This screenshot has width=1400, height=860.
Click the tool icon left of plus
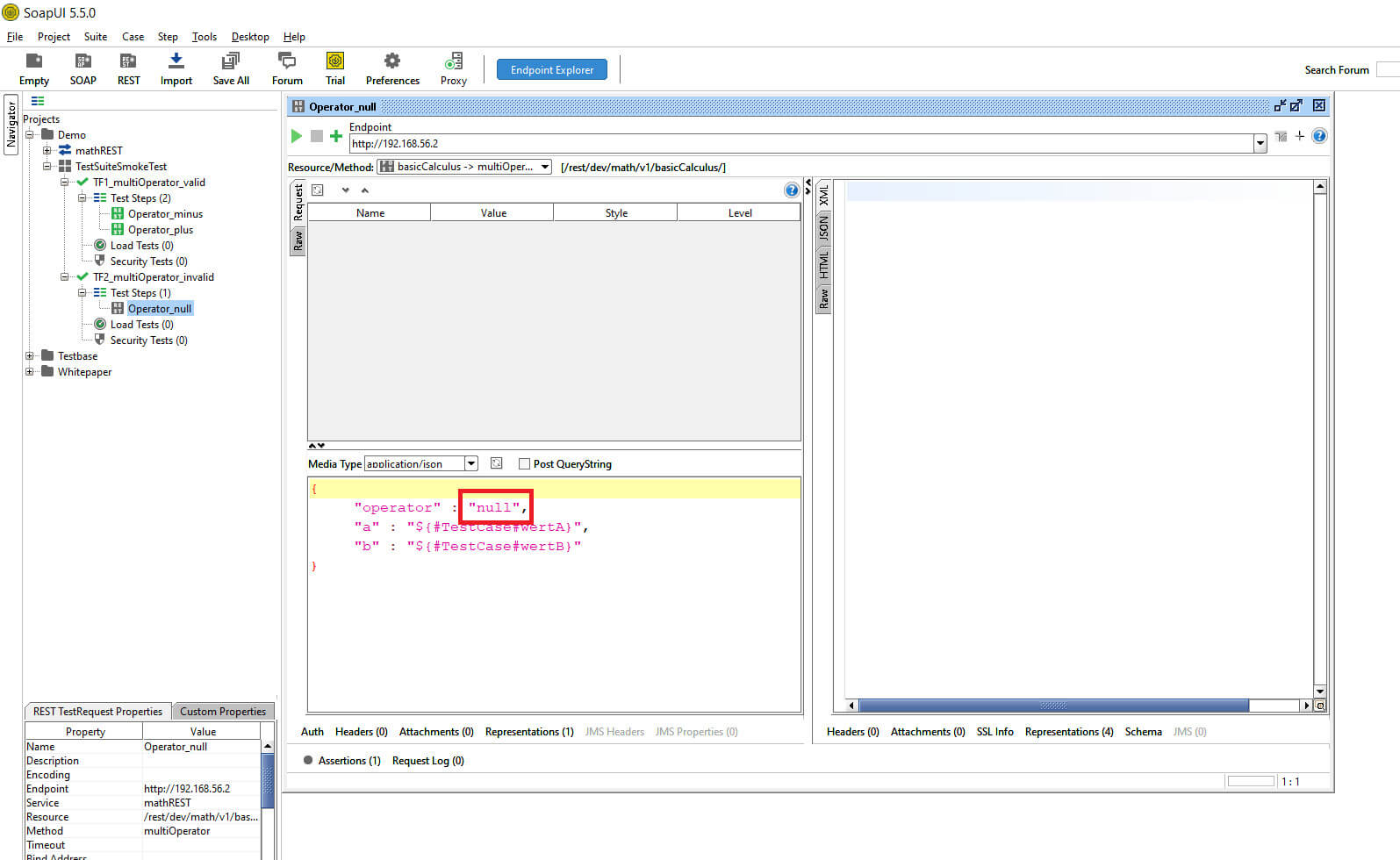(x=1282, y=136)
